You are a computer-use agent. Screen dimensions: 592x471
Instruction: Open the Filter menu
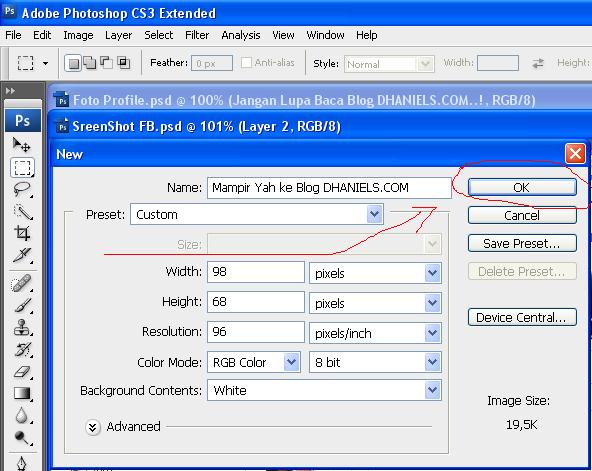[x=197, y=35]
